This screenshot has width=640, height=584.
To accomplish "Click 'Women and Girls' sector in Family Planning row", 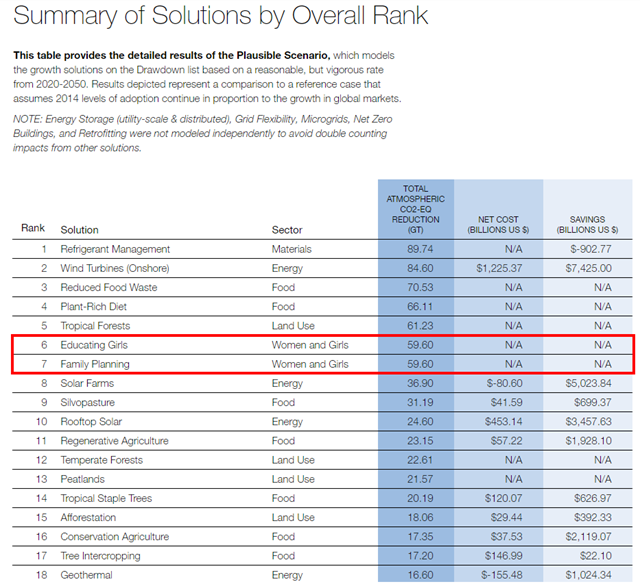I will [310, 364].
